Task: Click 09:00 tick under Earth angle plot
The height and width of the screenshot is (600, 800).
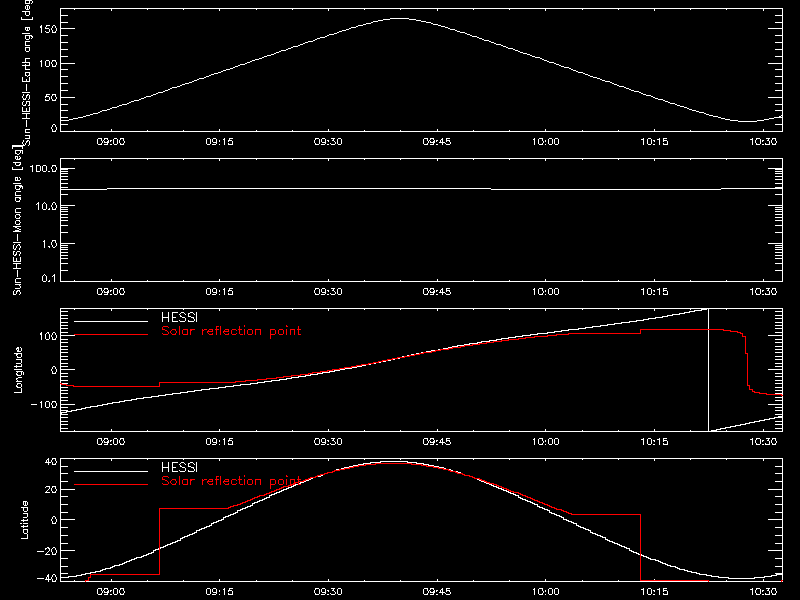Action: coord(111,142)
